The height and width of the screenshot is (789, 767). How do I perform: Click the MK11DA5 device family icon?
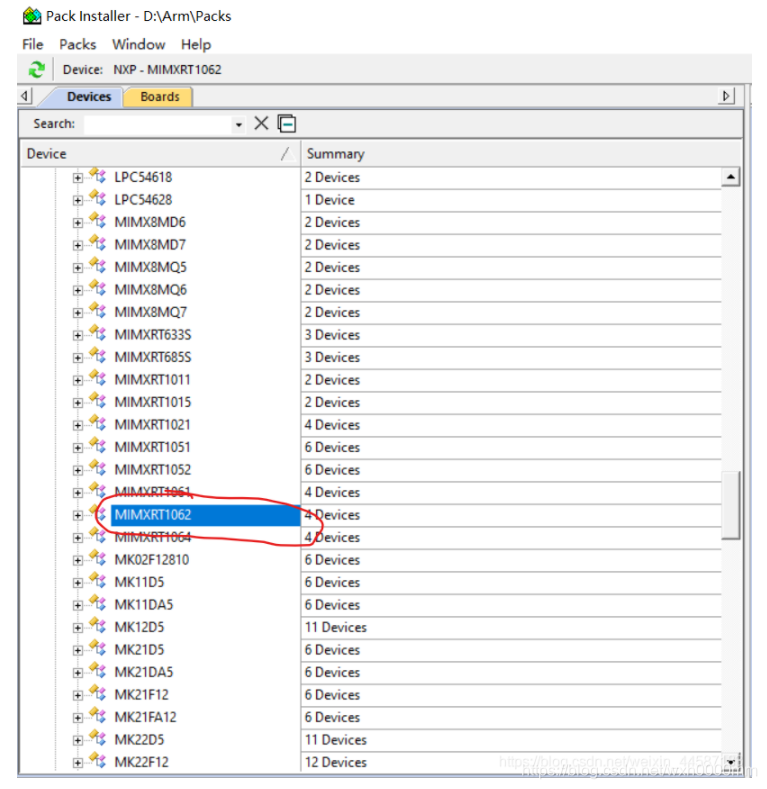coord(98,603)
